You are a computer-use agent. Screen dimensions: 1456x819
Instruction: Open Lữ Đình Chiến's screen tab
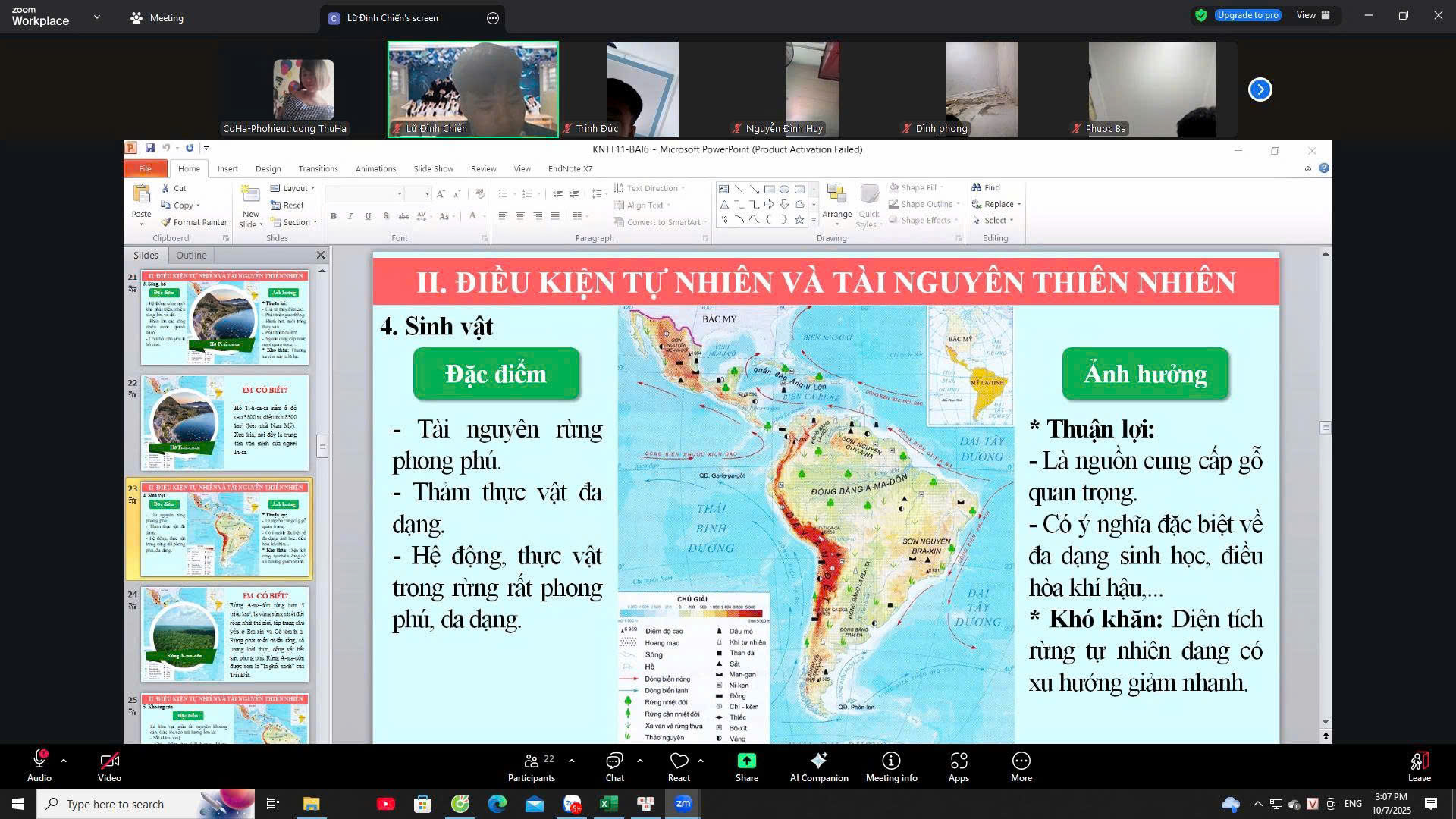(391, 18)
